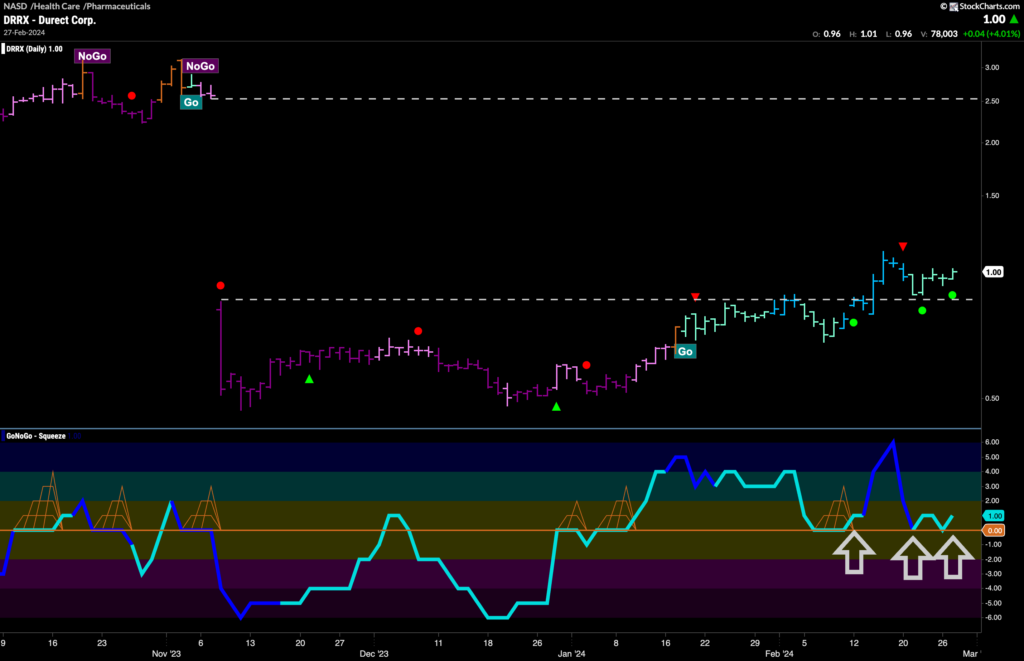Click the rightmost white up arrow in squeeze panel
This screenshot has width=1024, height=661.
pos(953,557)
